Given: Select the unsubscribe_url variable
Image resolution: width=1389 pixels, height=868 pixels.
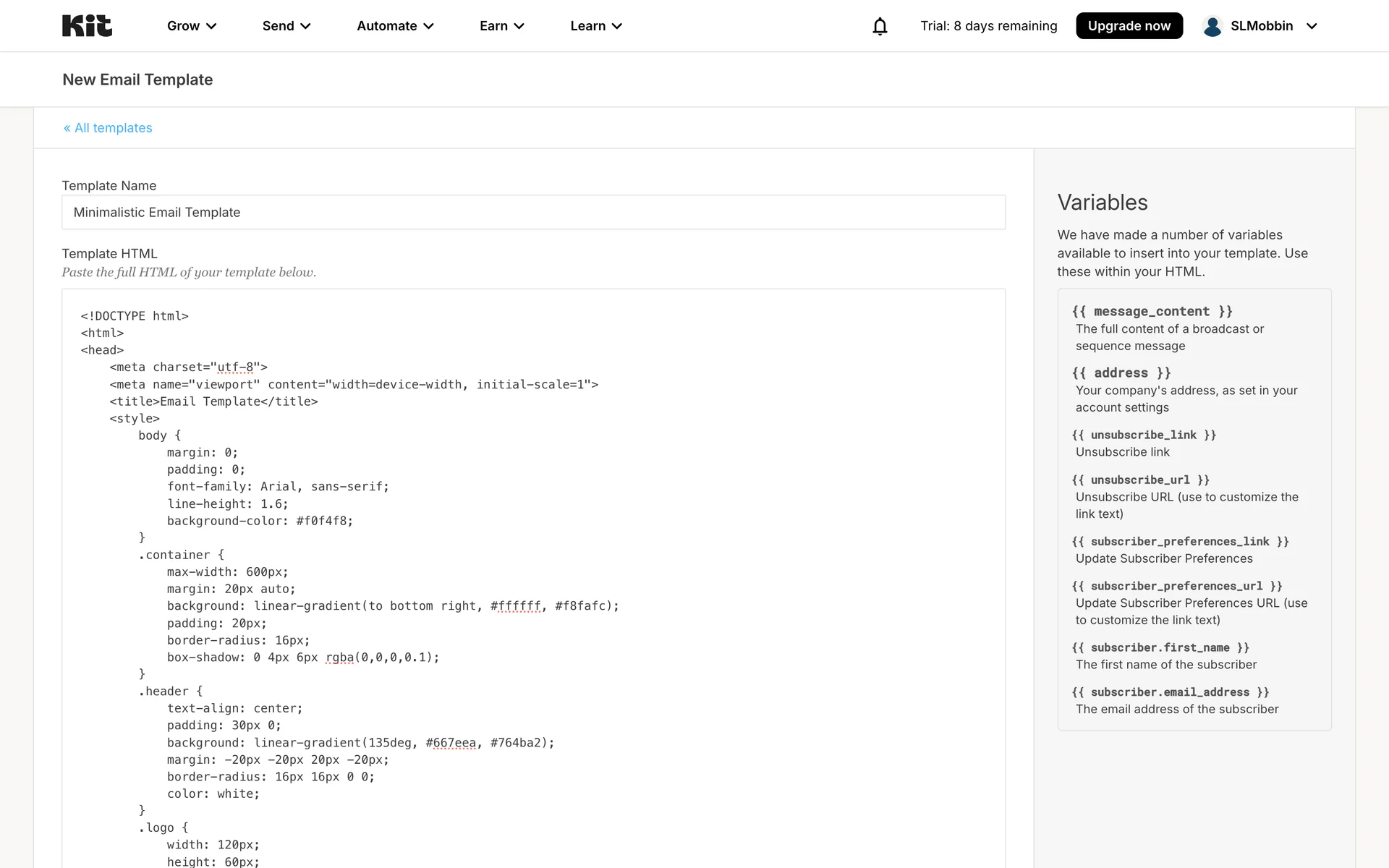Looking at the screenshot, I should point(1140,480).
